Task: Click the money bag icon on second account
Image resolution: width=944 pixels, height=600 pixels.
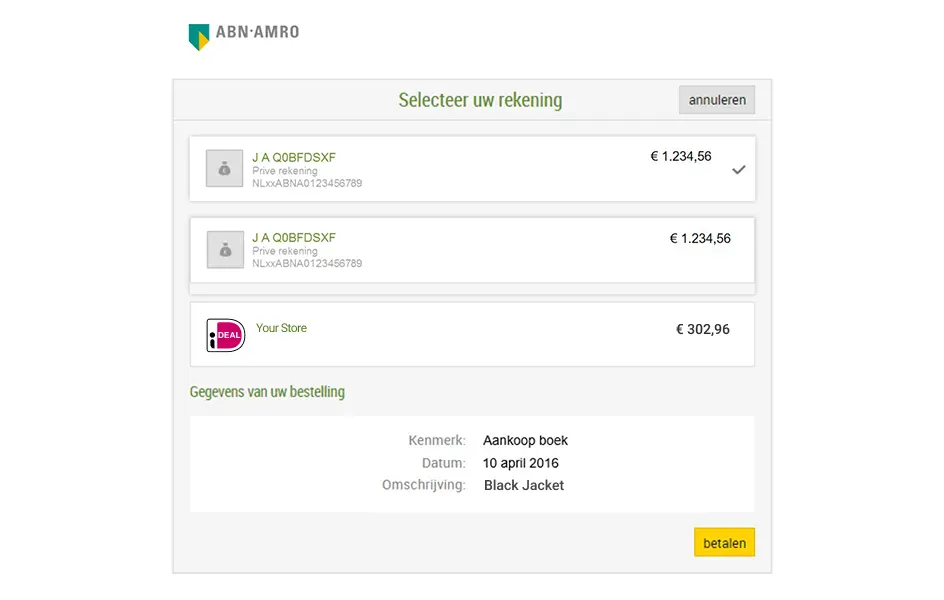Action: pyautogui.click(x=224, y=249)
